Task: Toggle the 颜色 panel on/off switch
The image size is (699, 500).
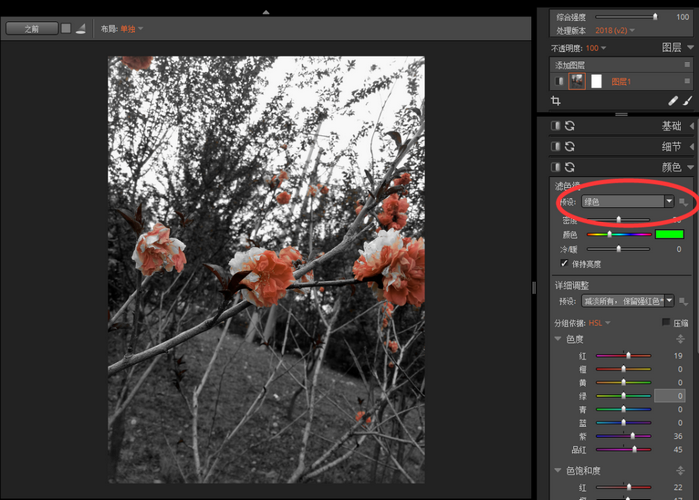Action: [556, 167]
